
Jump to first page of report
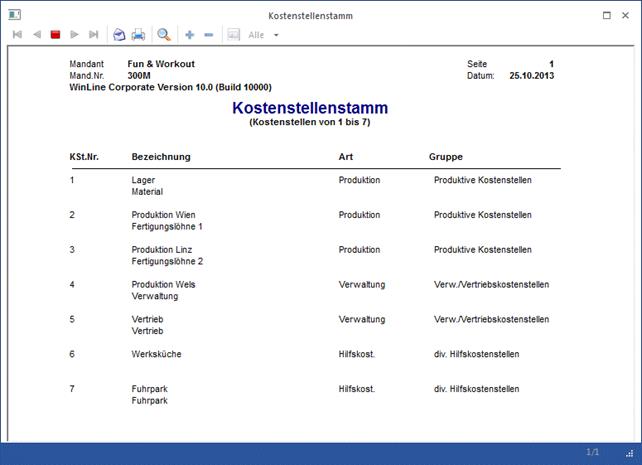pyautogui.click(x=17, y=35)
